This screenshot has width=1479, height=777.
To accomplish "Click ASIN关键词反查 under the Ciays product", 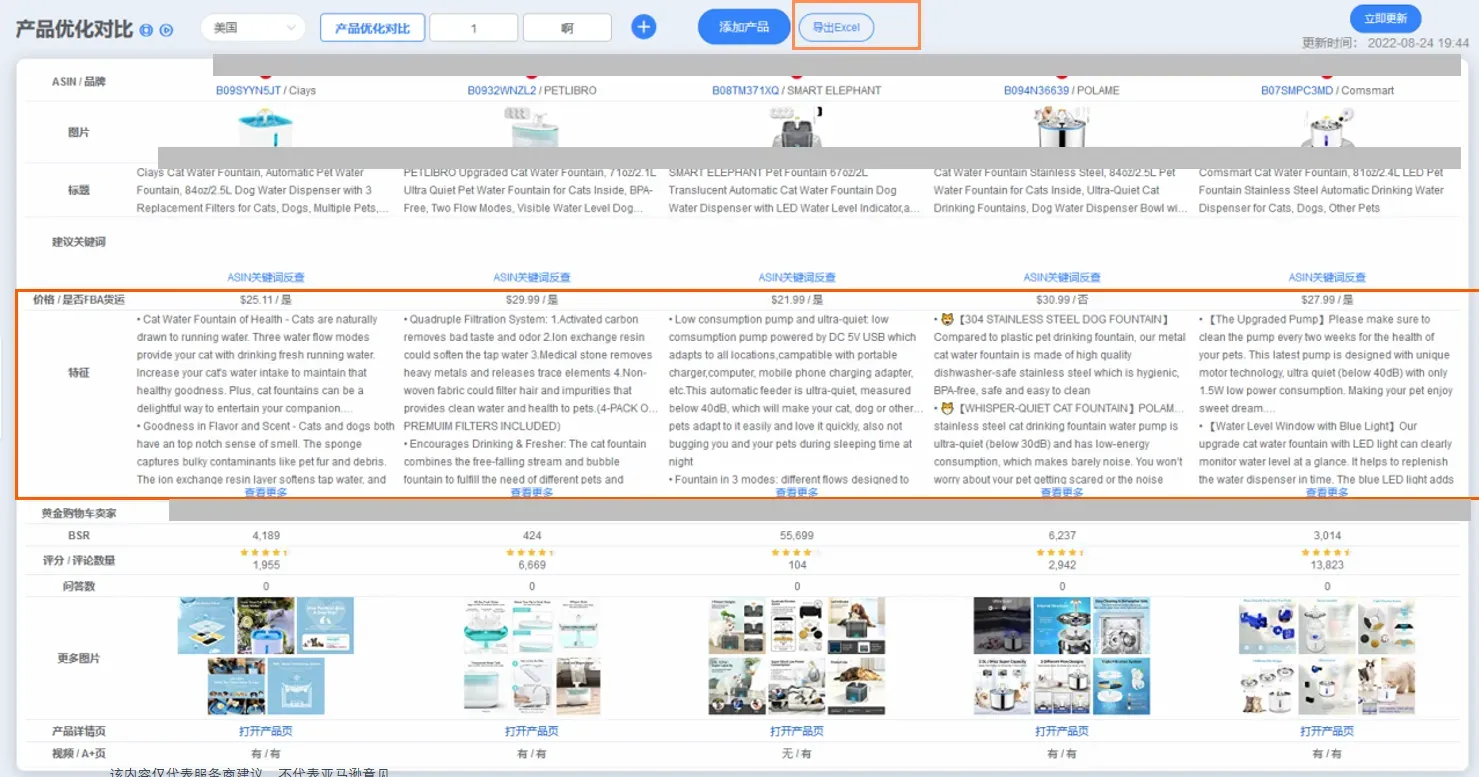I will (266, 277).
